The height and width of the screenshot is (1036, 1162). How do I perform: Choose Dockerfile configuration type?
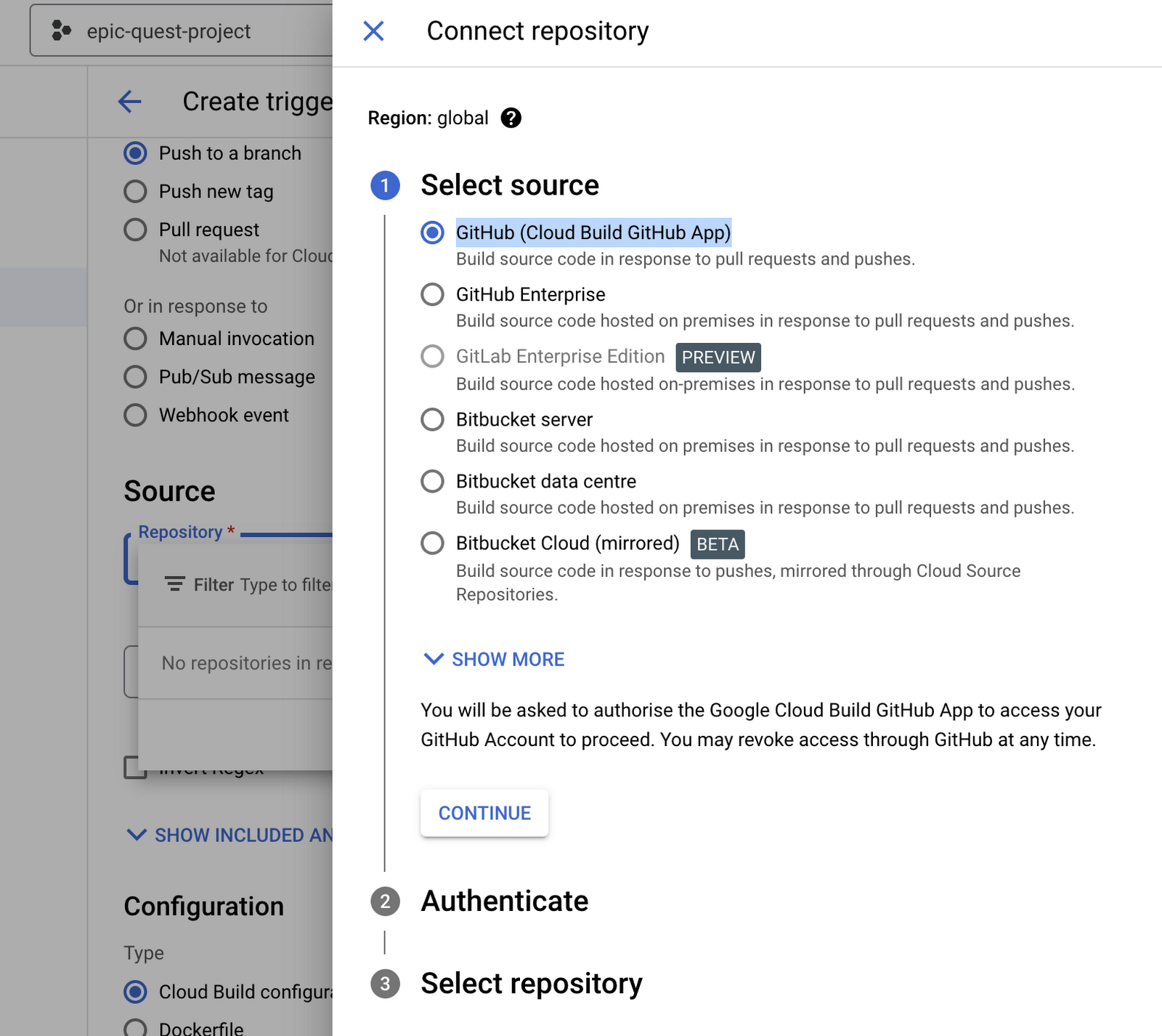point(135,1029)
